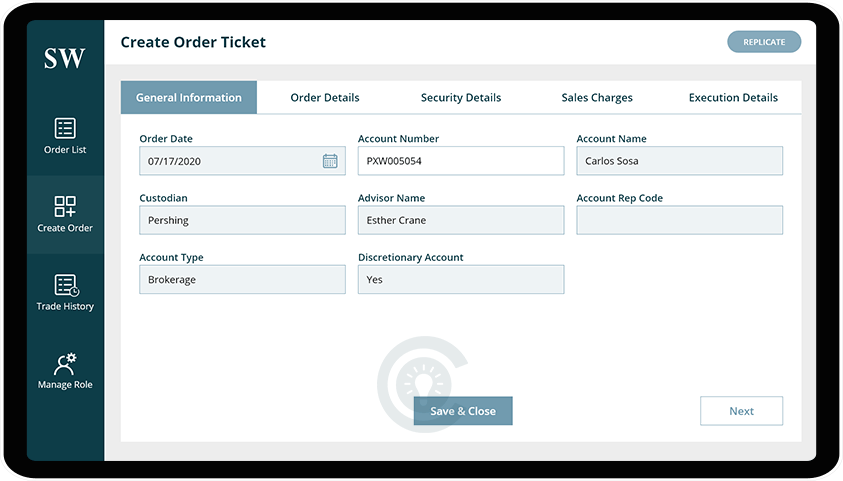This screenshot has width=843, height=481.
Task: Click the Save & Close button
Action: click(463, 411)
